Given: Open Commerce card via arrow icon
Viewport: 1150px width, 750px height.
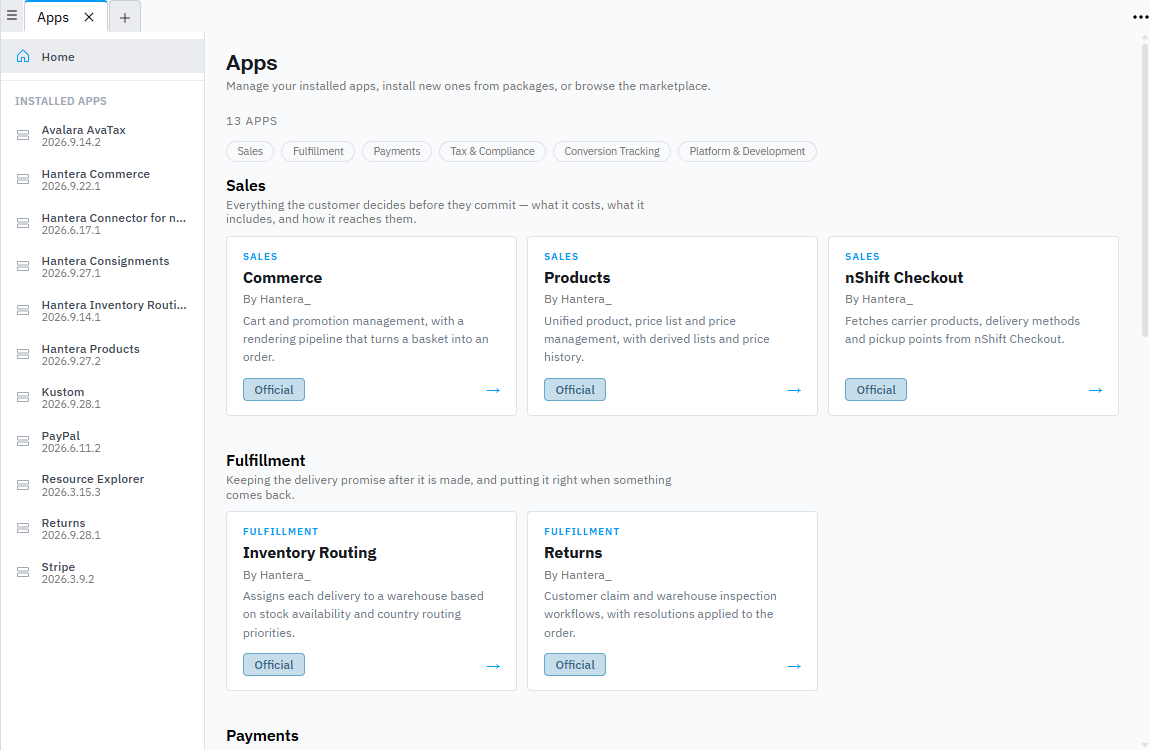Looking at the screenshot, I should coord(493,390).
